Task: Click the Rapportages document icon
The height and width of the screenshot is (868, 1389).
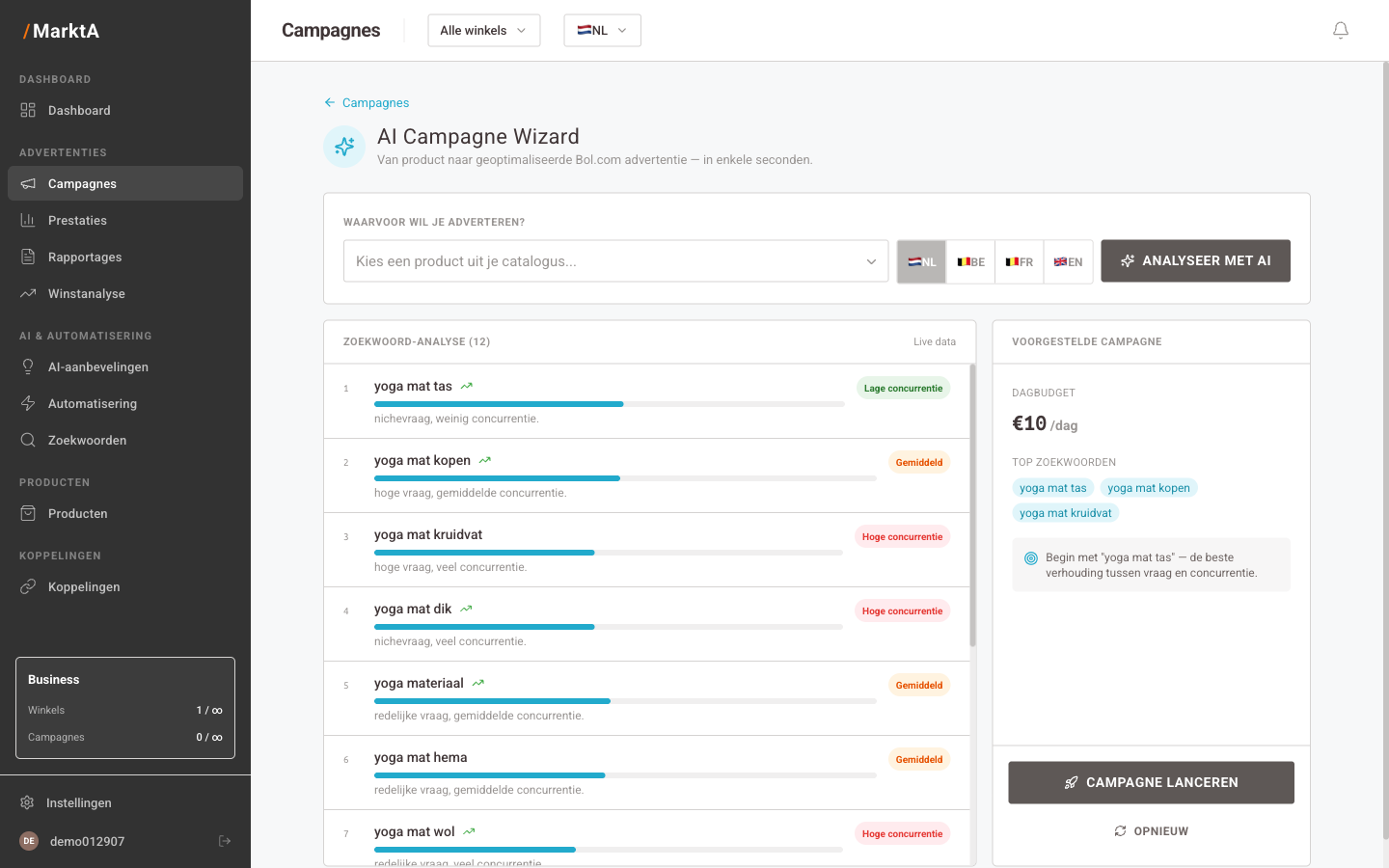Action: [x=28, y=257]
